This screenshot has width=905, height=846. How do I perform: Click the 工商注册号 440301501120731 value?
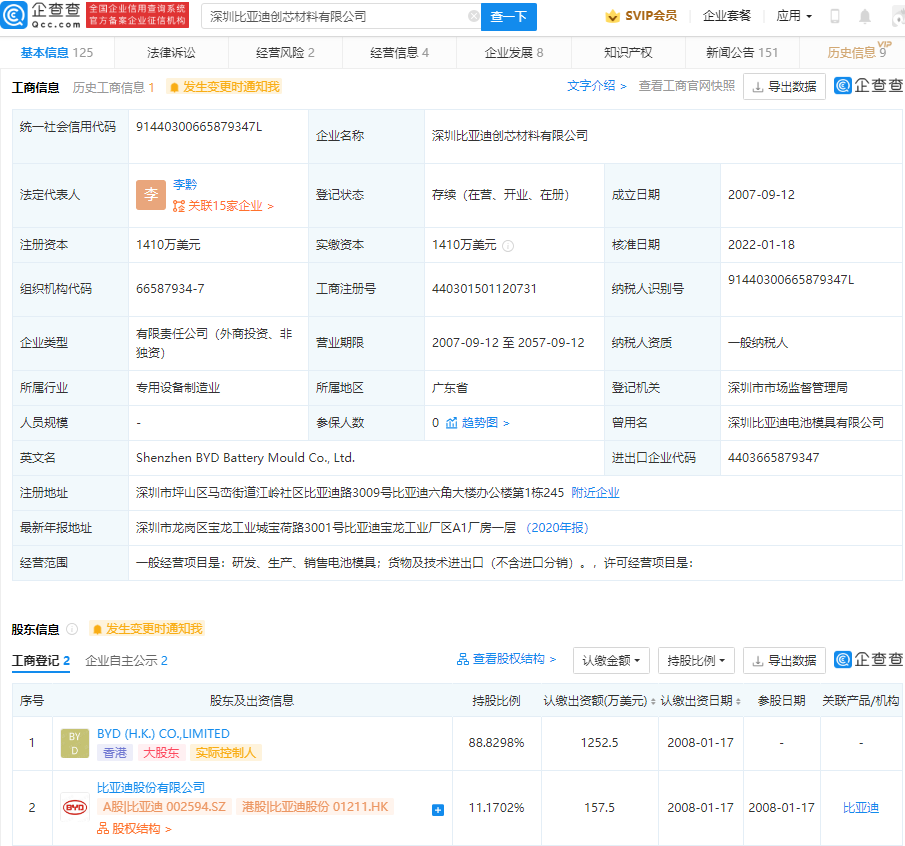[x=484, y=289]
